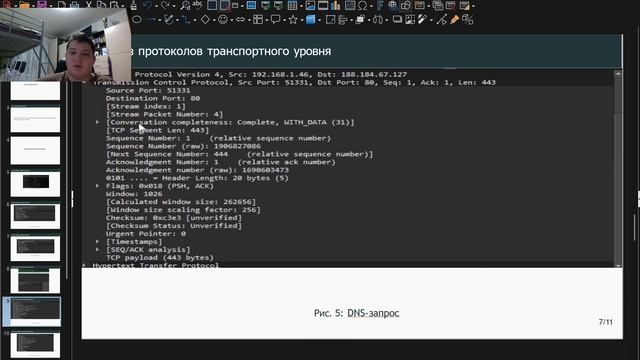Toggle Glue Points mode with the orange icon

[455, 20]
